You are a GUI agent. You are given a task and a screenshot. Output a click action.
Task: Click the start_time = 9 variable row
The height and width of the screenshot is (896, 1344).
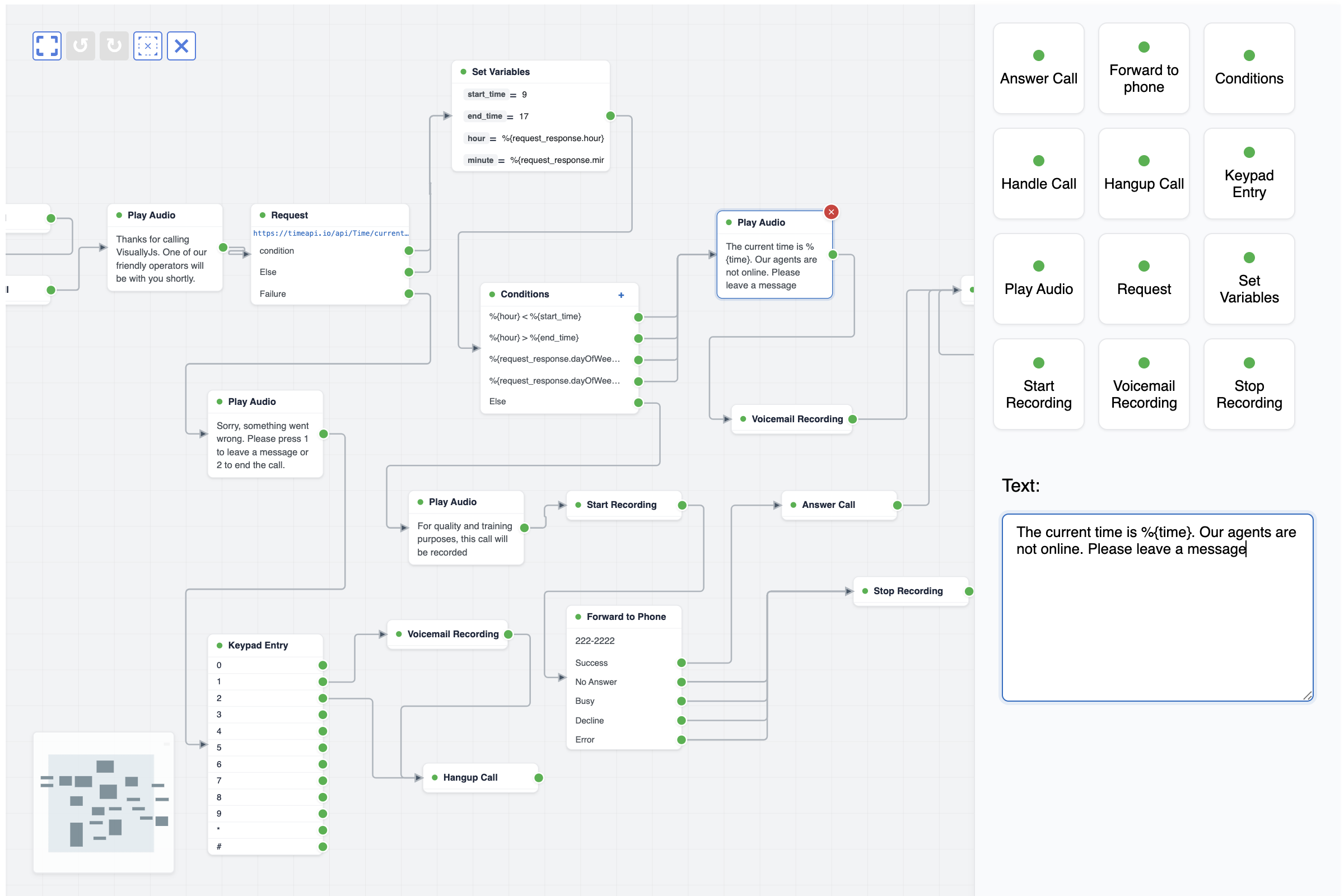(x=531, y=95)
